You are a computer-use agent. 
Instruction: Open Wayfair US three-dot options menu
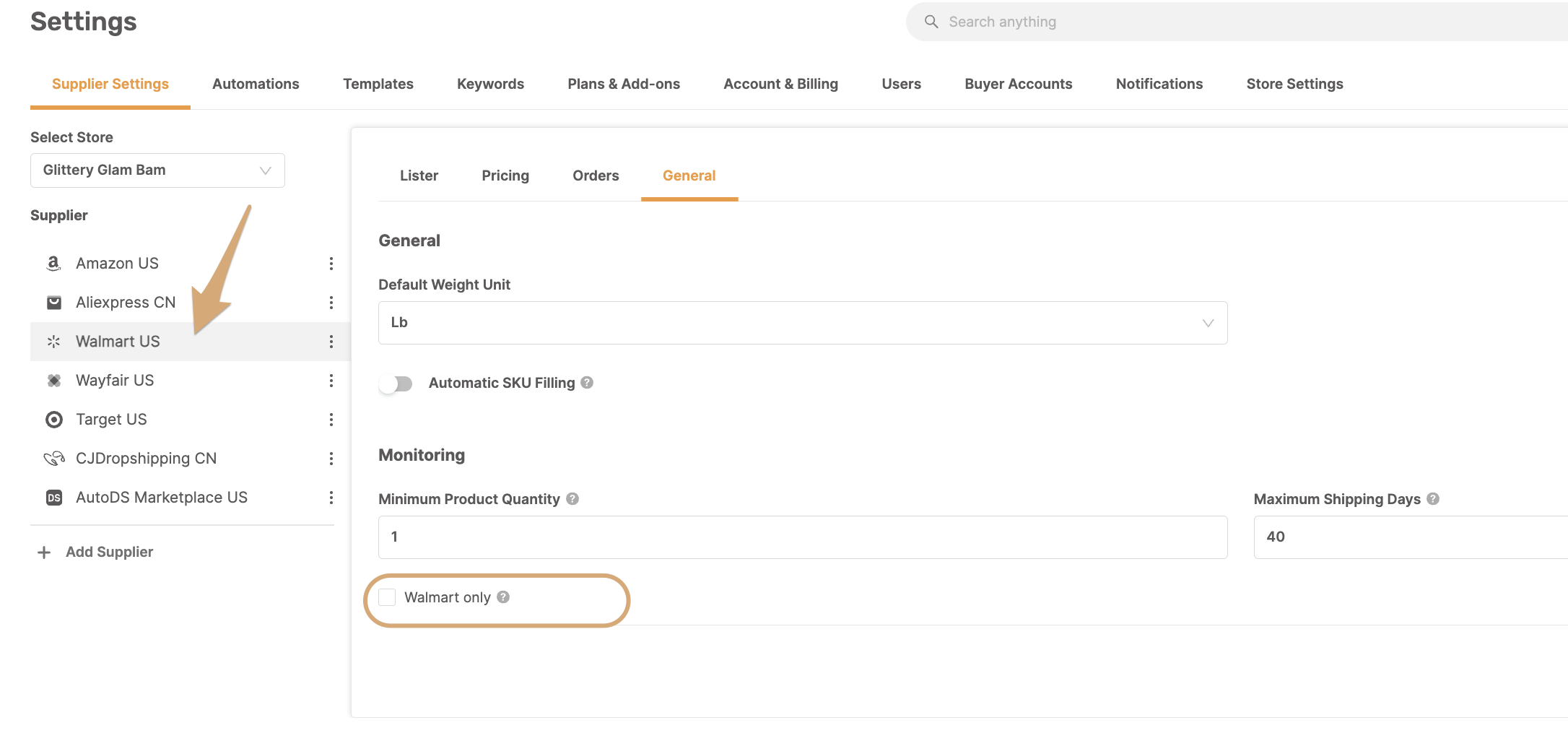point(331,381)
